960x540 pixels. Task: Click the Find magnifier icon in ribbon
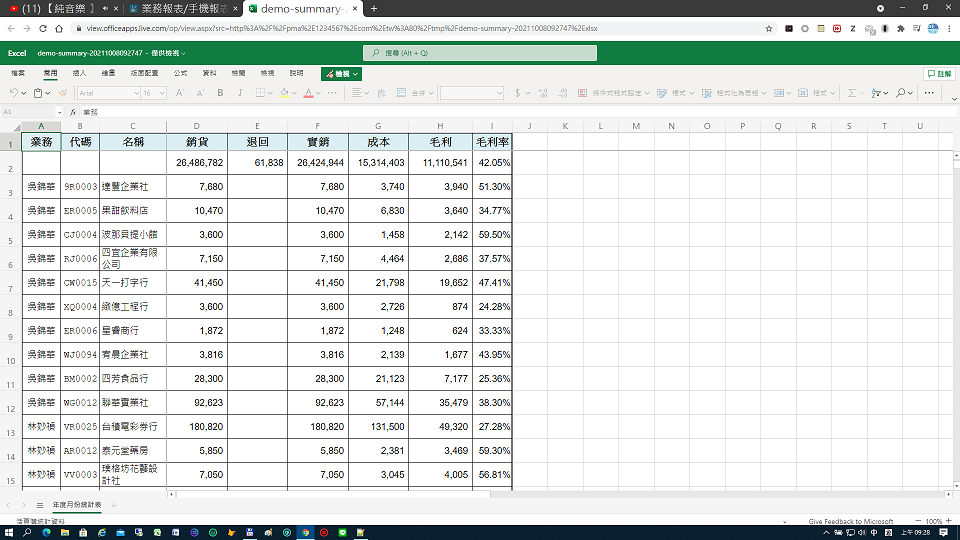point(901,93)
